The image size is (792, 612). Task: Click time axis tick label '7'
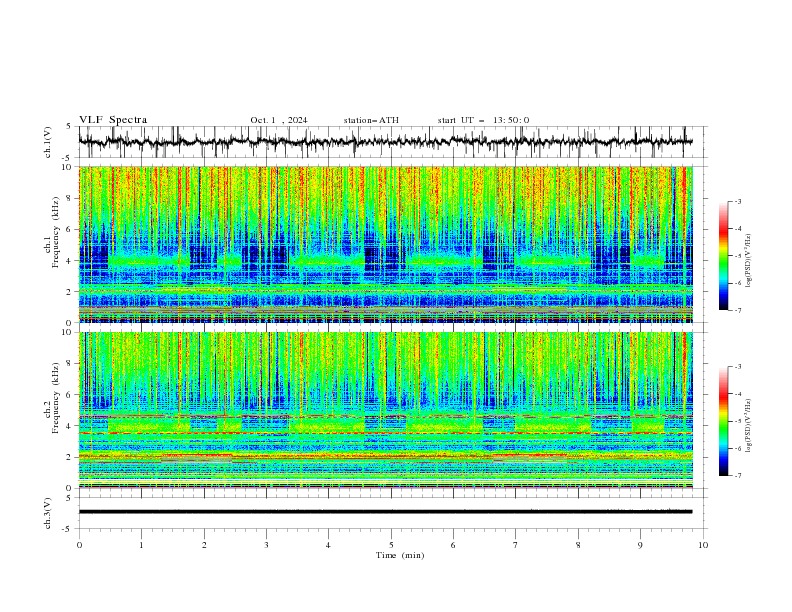pos(516,545)
